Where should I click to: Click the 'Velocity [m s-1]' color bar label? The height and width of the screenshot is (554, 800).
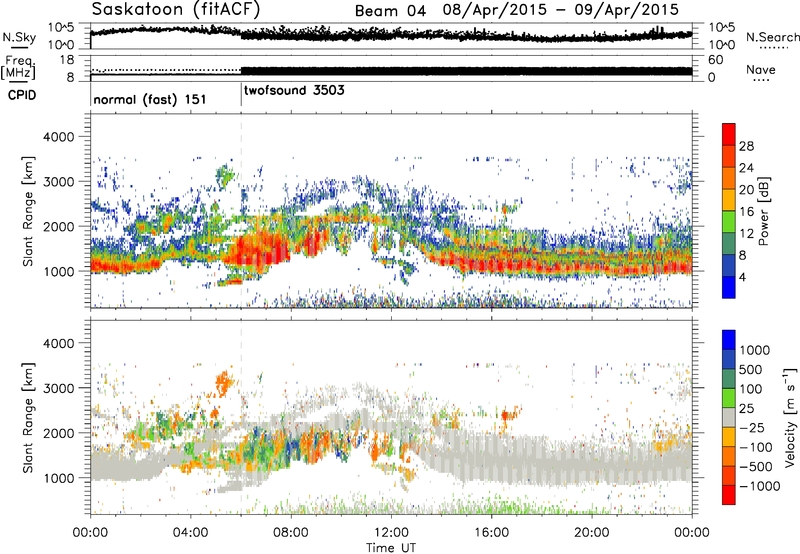click(791, 417)
